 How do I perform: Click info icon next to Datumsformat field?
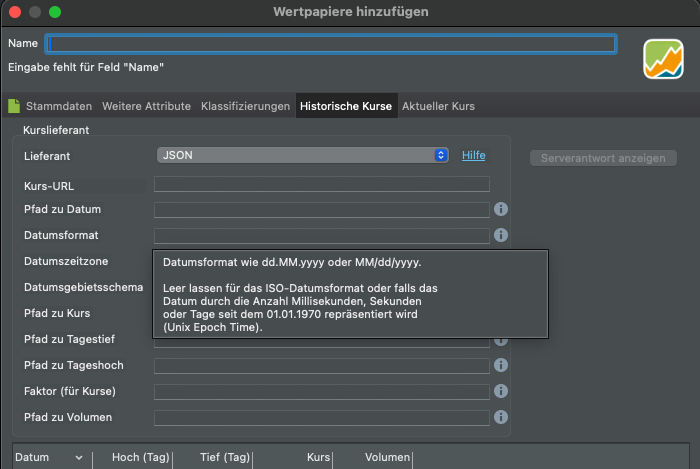(501, 236)
